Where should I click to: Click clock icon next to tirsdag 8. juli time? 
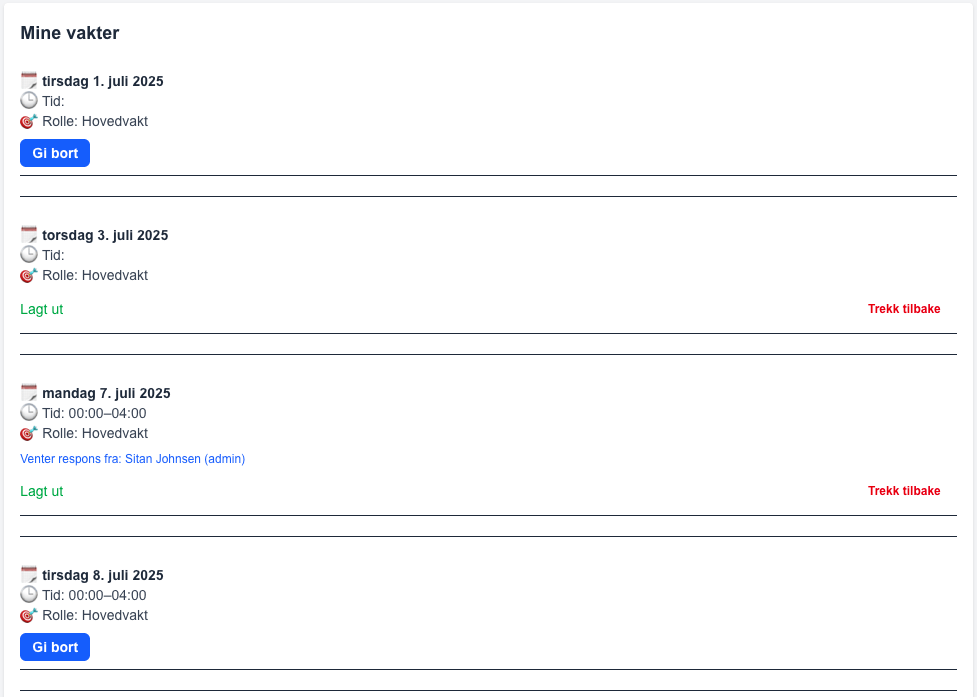[x=29, y=595]
